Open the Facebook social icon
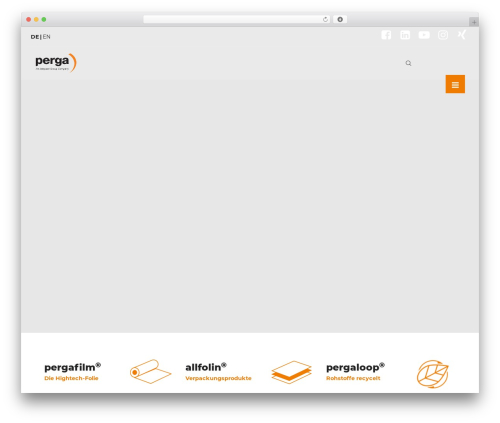Image resolution: width=500 pixels, height=423 pixels. click(386, 35)
